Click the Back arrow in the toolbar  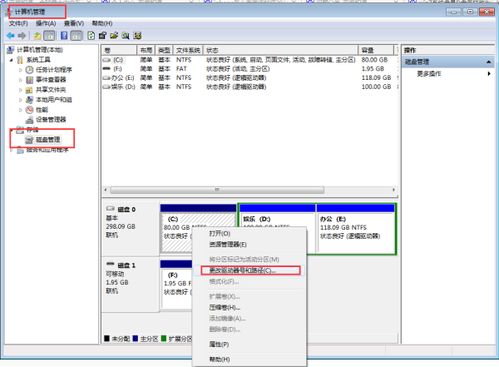click(11, 36)
